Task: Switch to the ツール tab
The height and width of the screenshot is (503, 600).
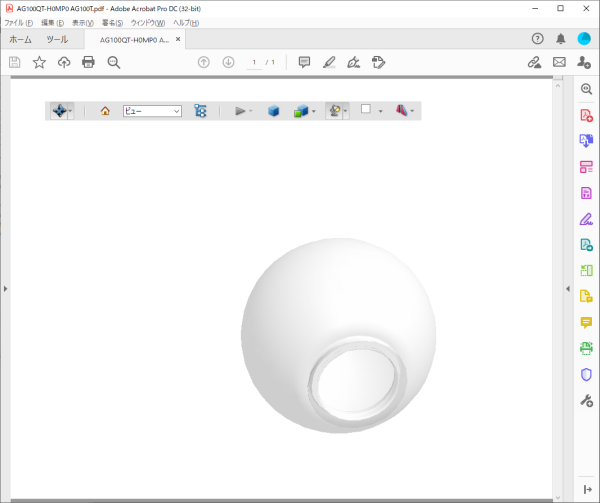Action: point(58,40)
